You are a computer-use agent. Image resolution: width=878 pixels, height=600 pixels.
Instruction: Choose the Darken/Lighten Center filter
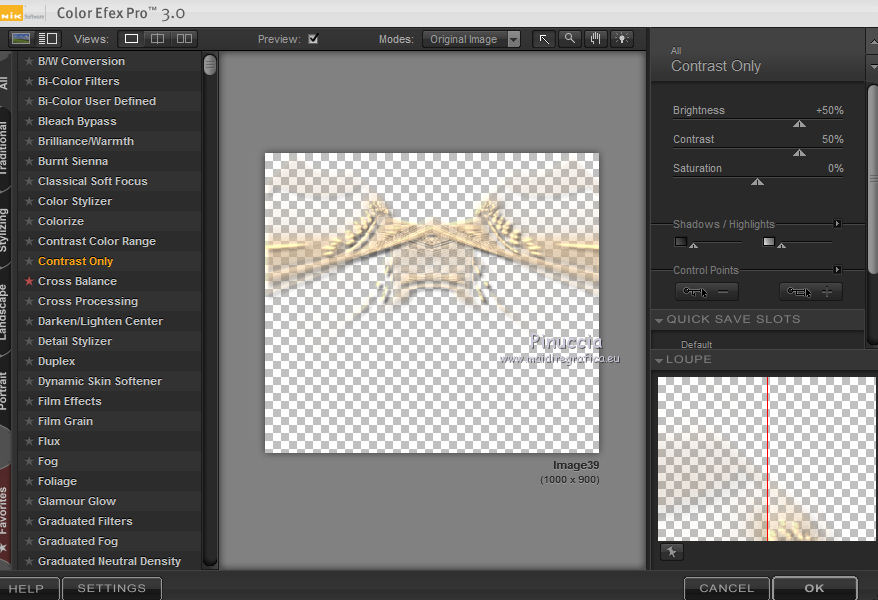tap(109, 321)
